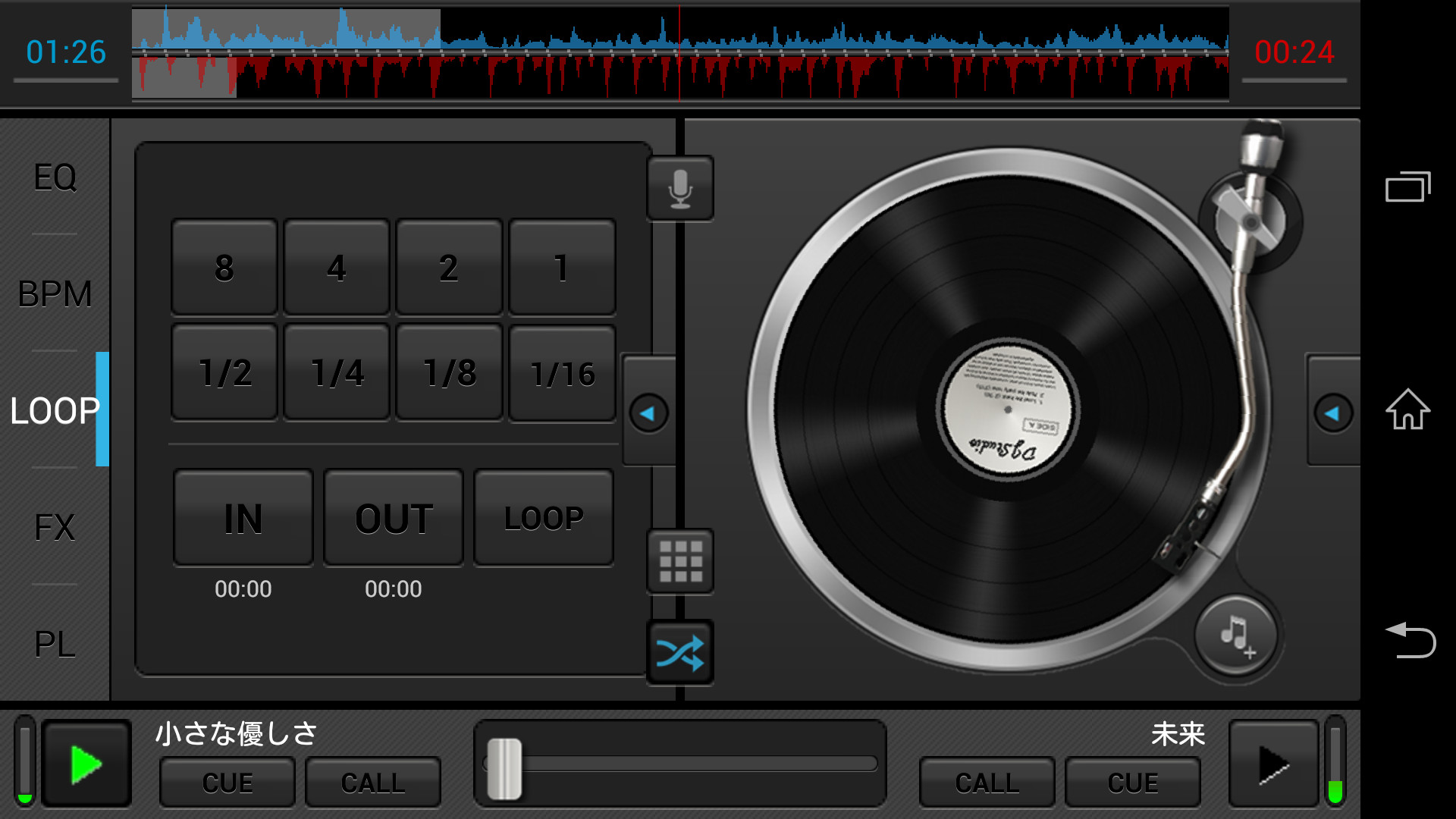Open the BPM tab
Viewport: 1456px width, 819px height.
[55, 294]
